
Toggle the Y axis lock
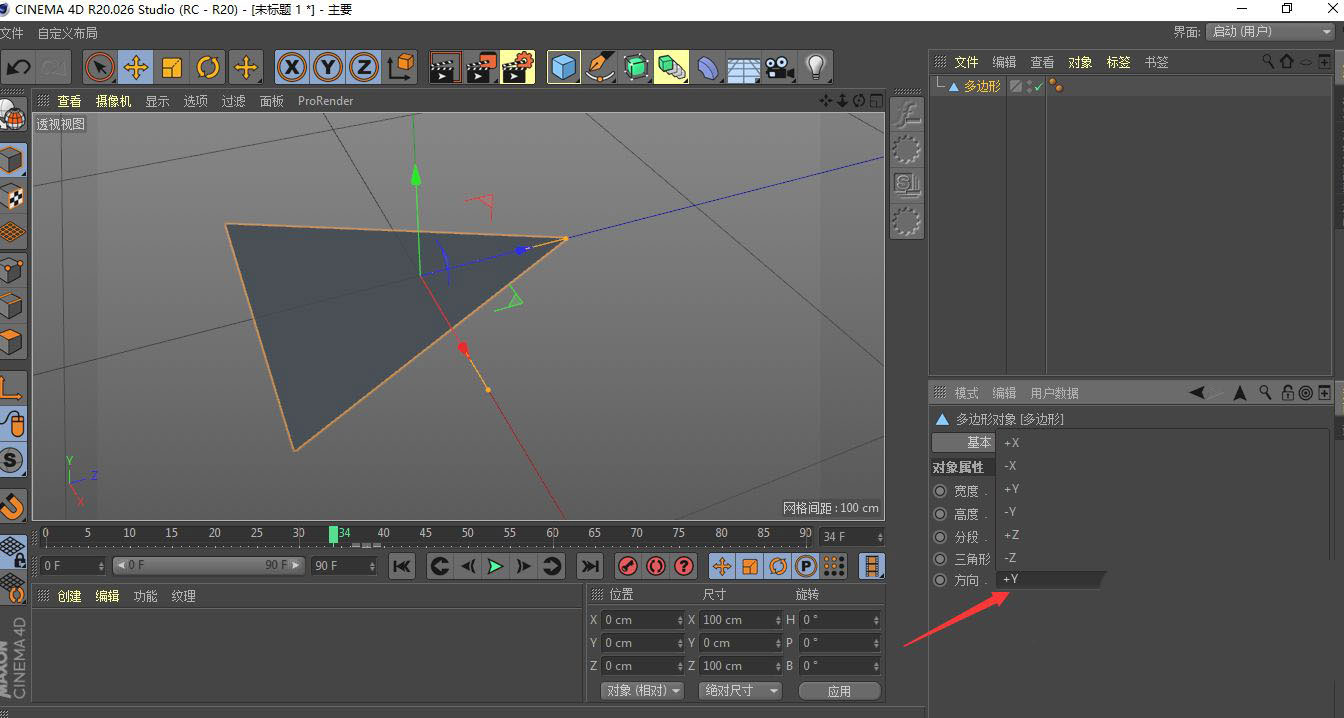coord(327,67)
